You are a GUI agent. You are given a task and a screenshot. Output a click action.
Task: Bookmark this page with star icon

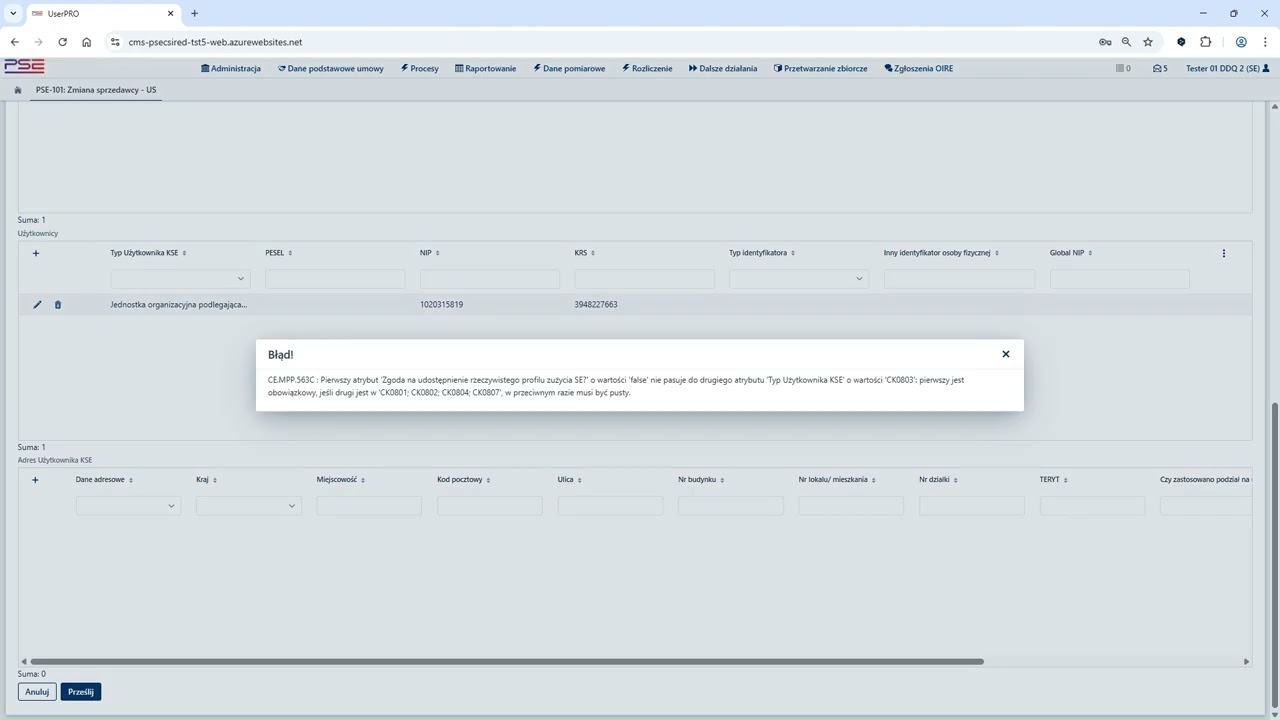(x=1148, y=42)
